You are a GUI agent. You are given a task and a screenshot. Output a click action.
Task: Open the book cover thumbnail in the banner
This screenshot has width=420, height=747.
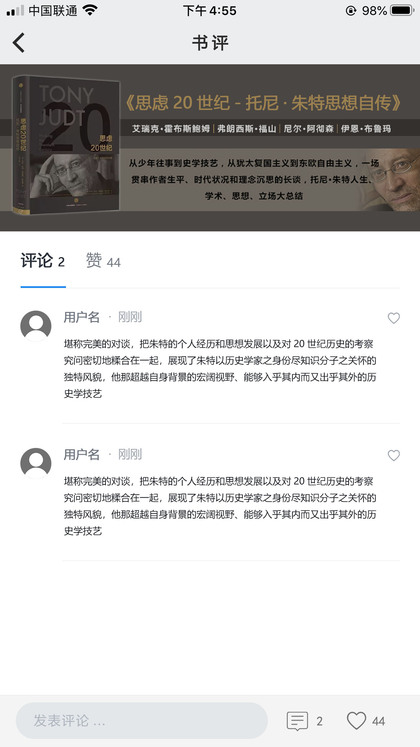pyautogui.click(x=66, y=144)
